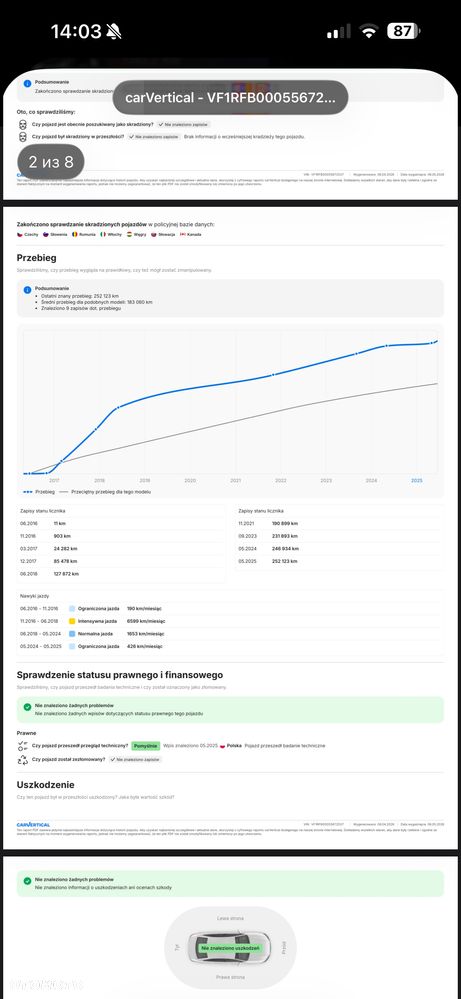461x999 pixels.
Task: Tap the Czechy flag icon
Action: pyautogui.click(x=20, y=234)
